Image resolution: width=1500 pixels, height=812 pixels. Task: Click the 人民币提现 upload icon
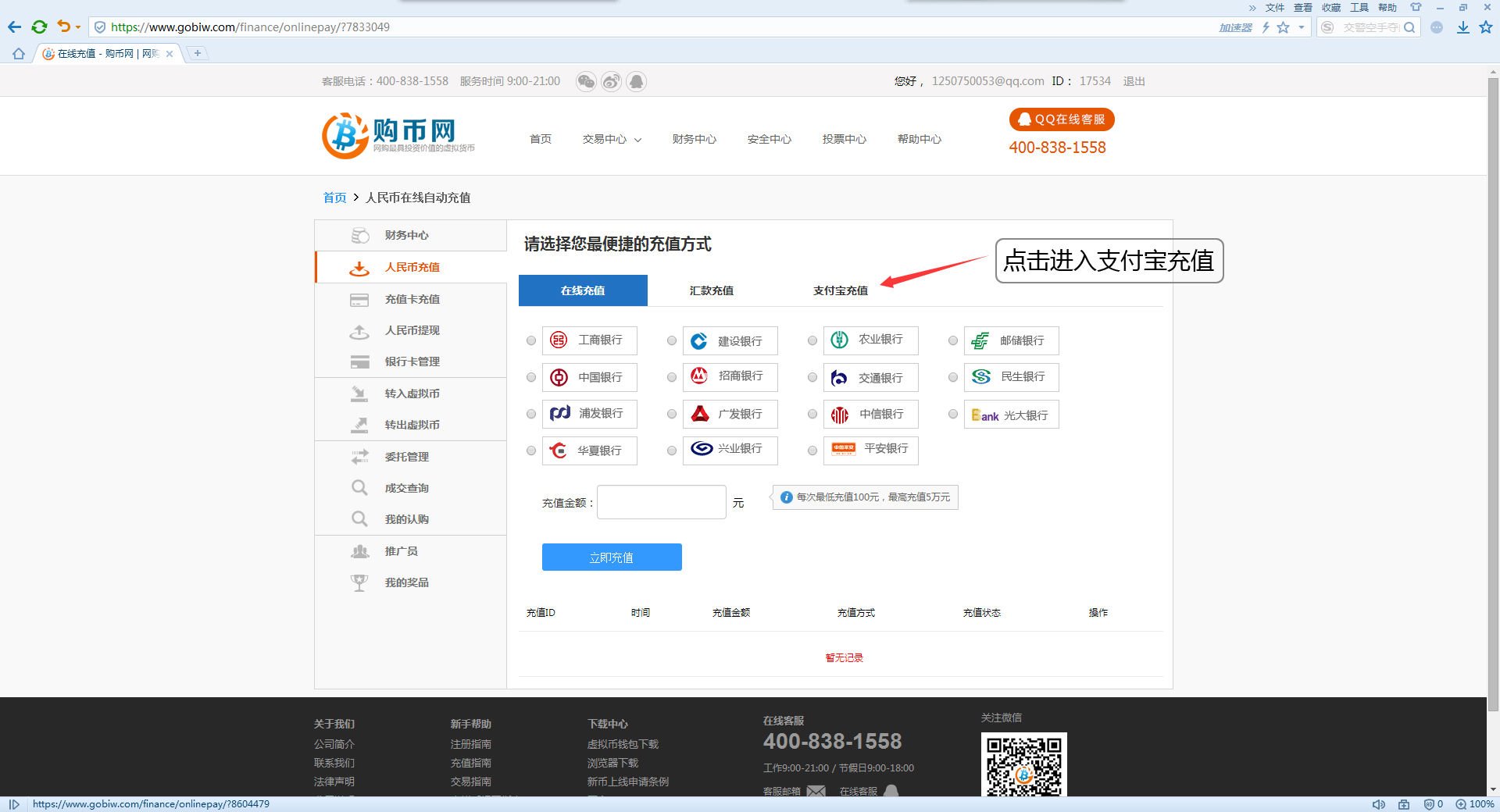(x=359, y=330)
